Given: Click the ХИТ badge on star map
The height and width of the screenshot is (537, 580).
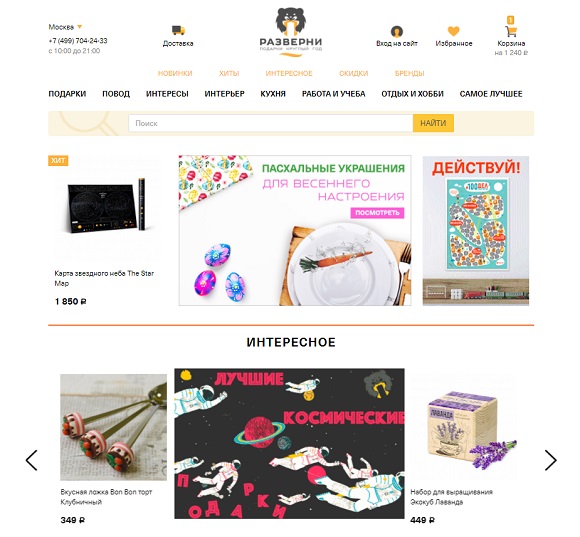Looking at the screenshot, I should (x=58, y=161).
